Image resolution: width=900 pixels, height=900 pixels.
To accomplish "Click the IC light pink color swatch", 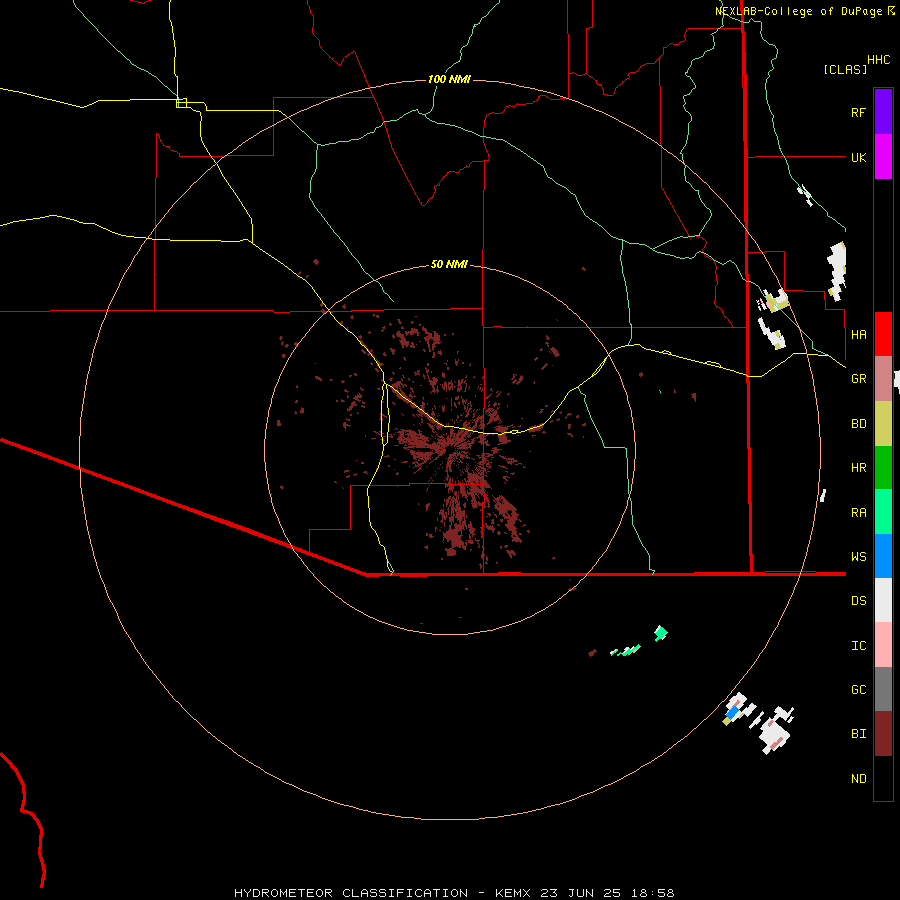I will click(x=883, y=645).
